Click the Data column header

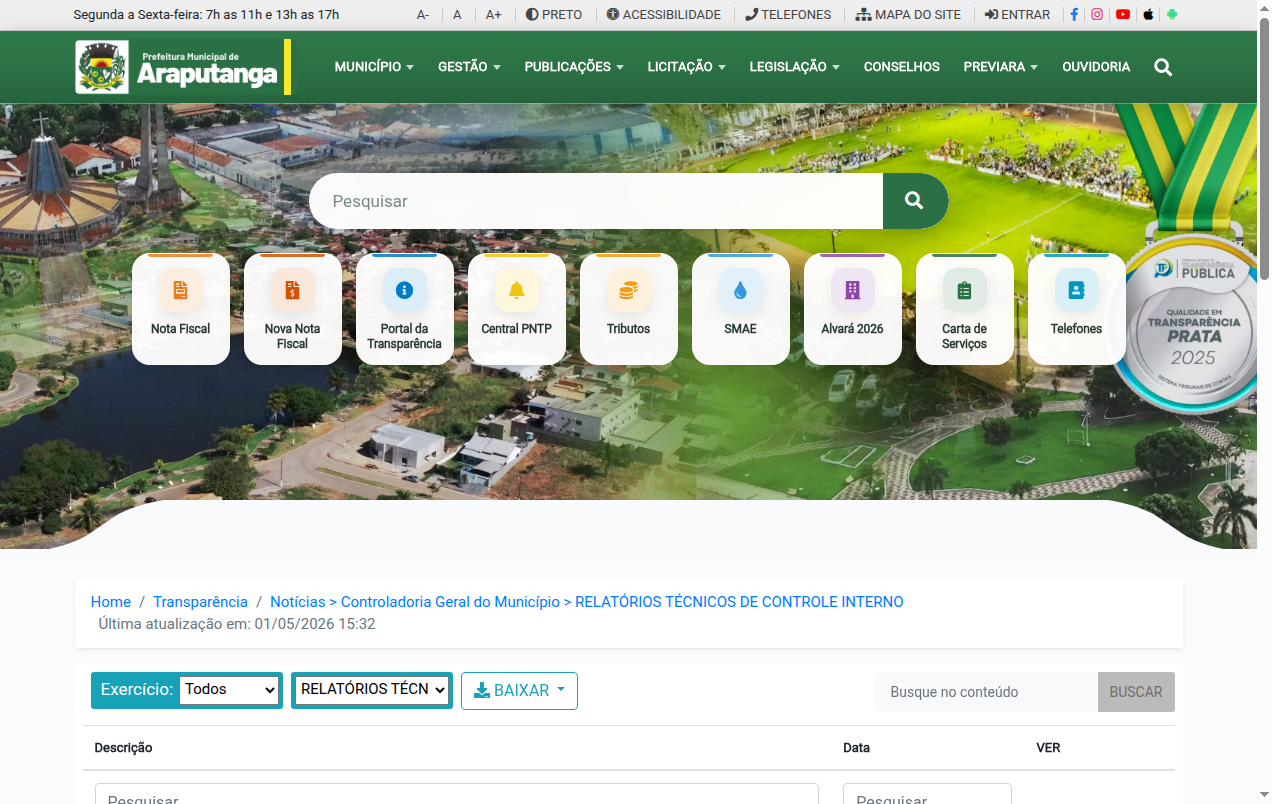point(856,748)
